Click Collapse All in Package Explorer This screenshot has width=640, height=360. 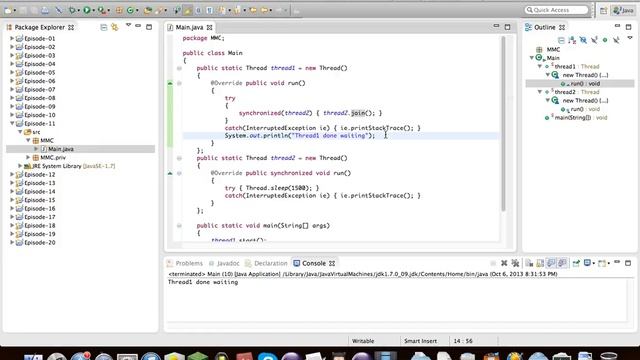coord(104,27)
